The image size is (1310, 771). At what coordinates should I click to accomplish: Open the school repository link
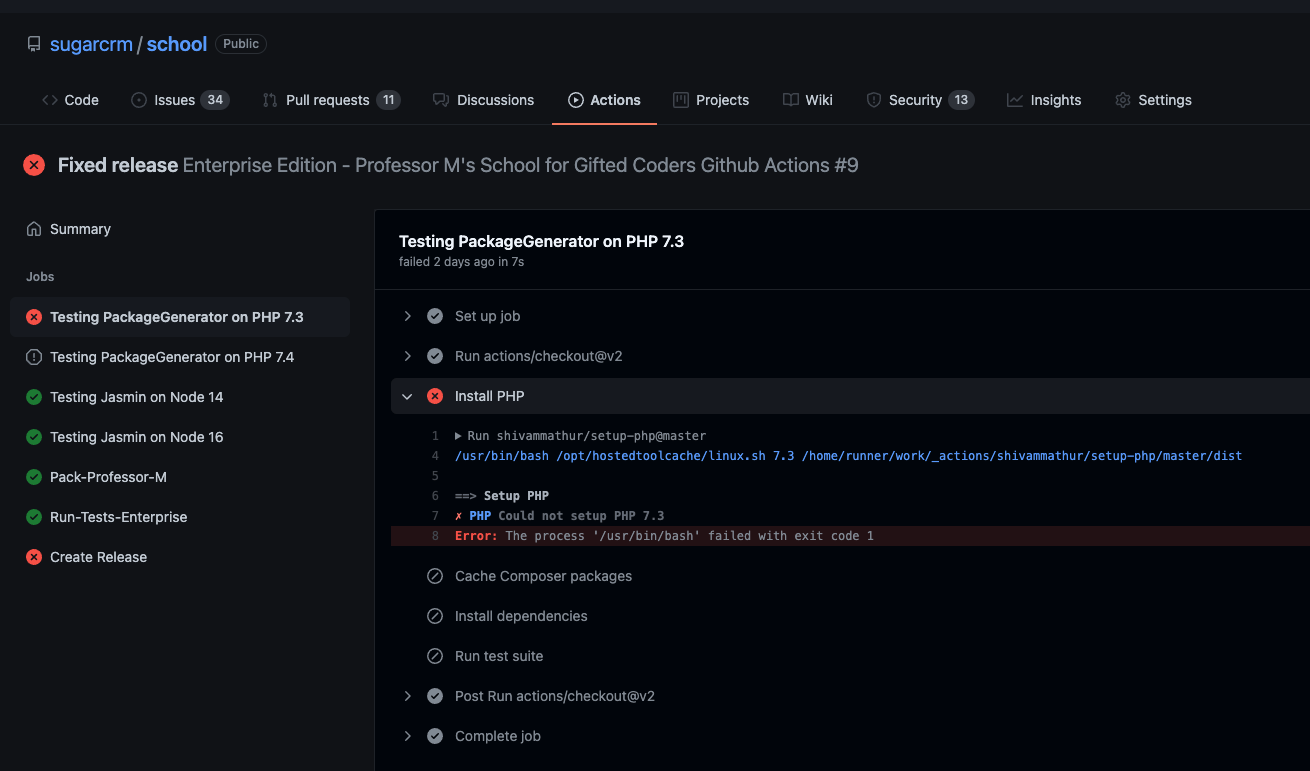point(177,44)
